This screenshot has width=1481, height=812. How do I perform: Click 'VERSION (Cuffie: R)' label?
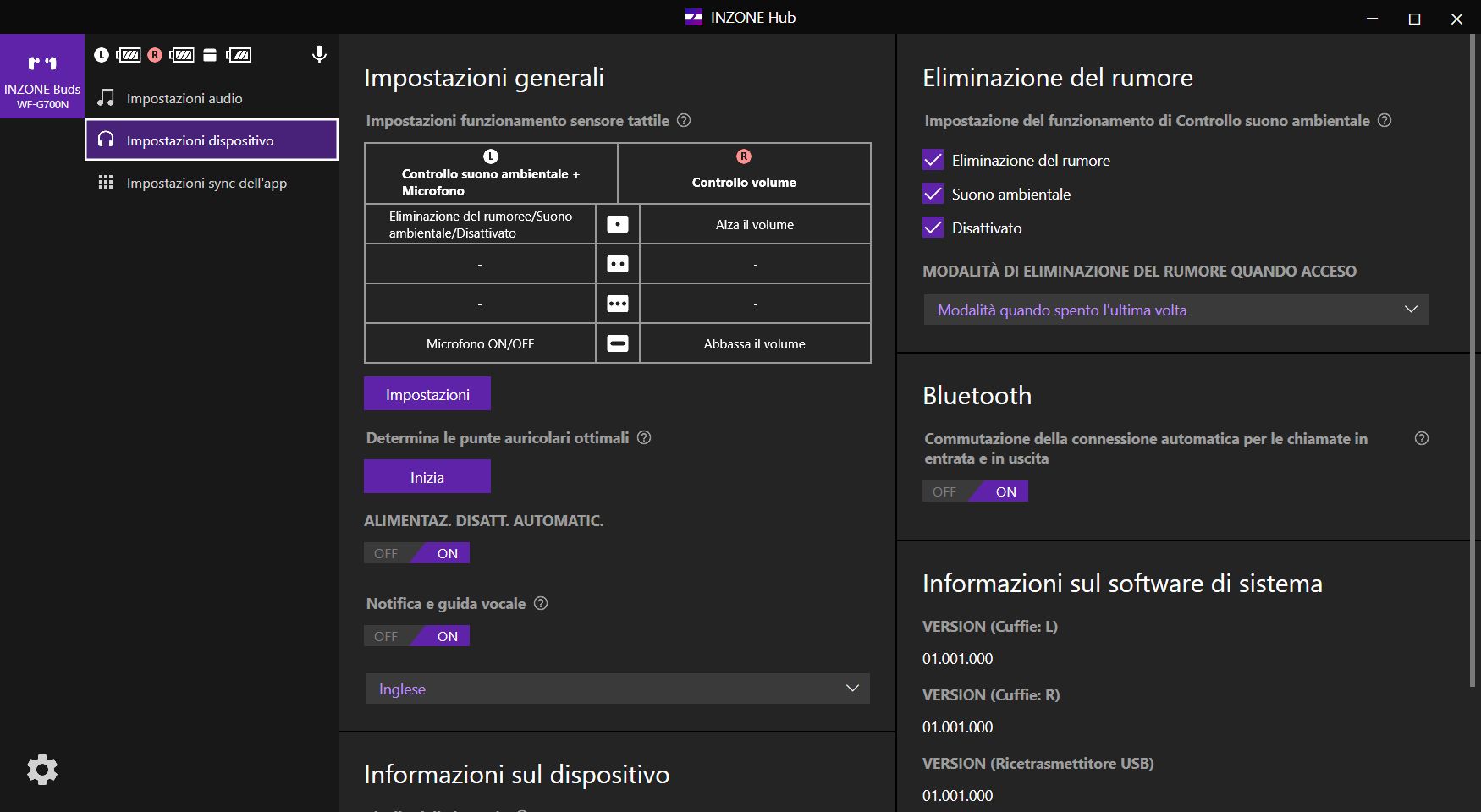pos(991,694)
